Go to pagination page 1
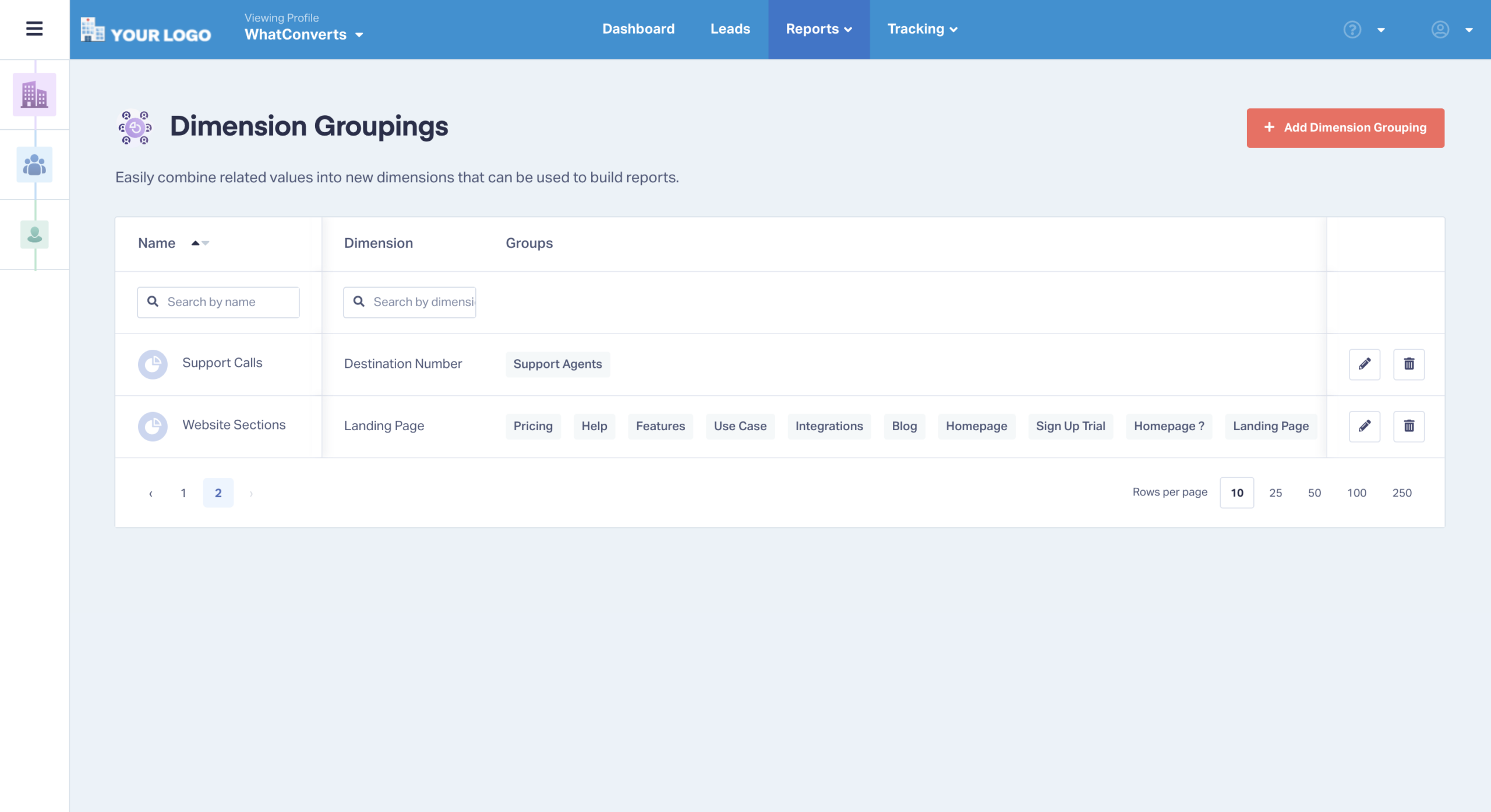This screenshot has width=1491, height=812. pyautogui.click(x=183, y=493)
